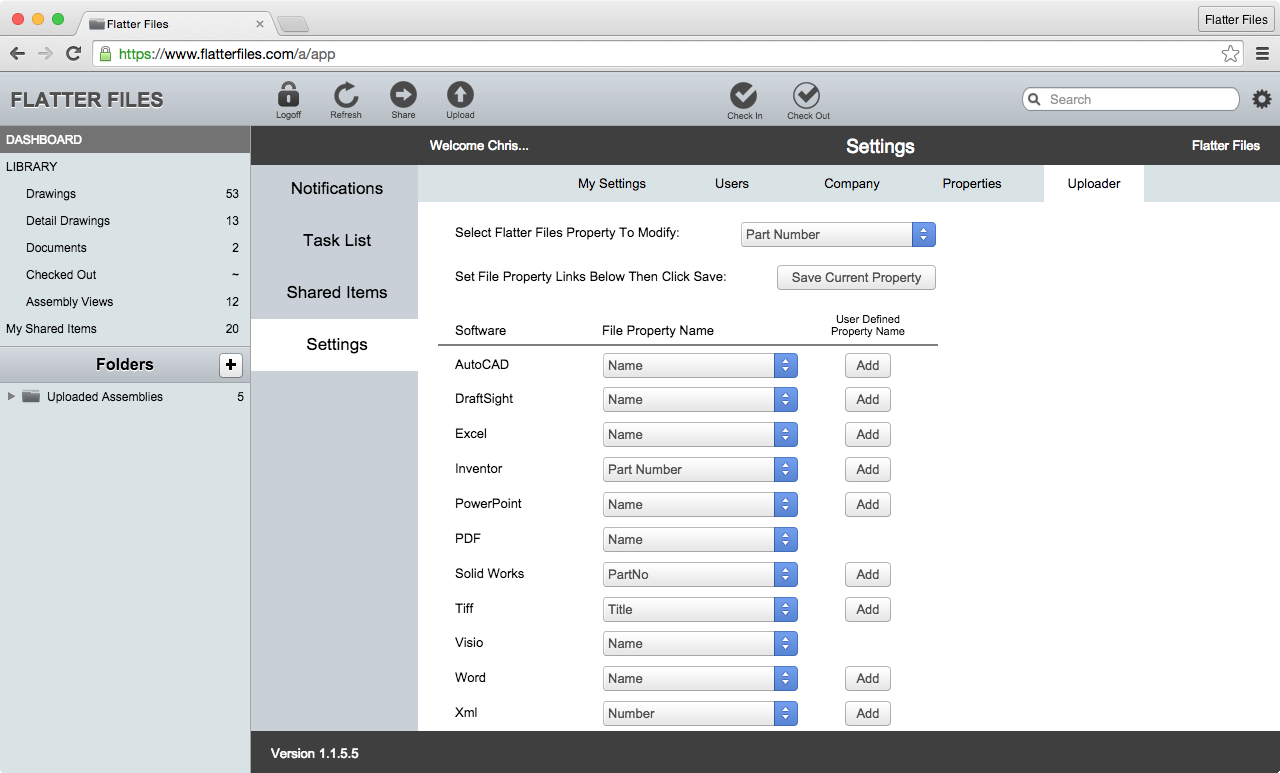Open Shared Items section
Viewport: 1280px width, 773px height.
tap(335, 293)
